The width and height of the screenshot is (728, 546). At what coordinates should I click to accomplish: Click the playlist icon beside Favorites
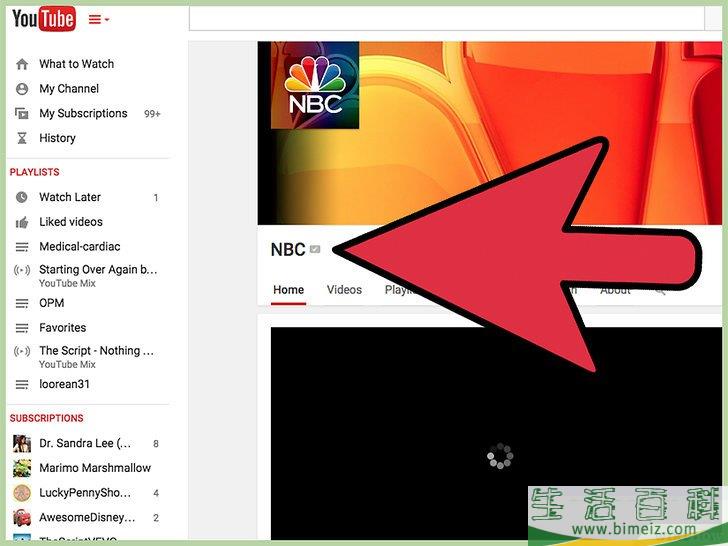pos(22,329)
